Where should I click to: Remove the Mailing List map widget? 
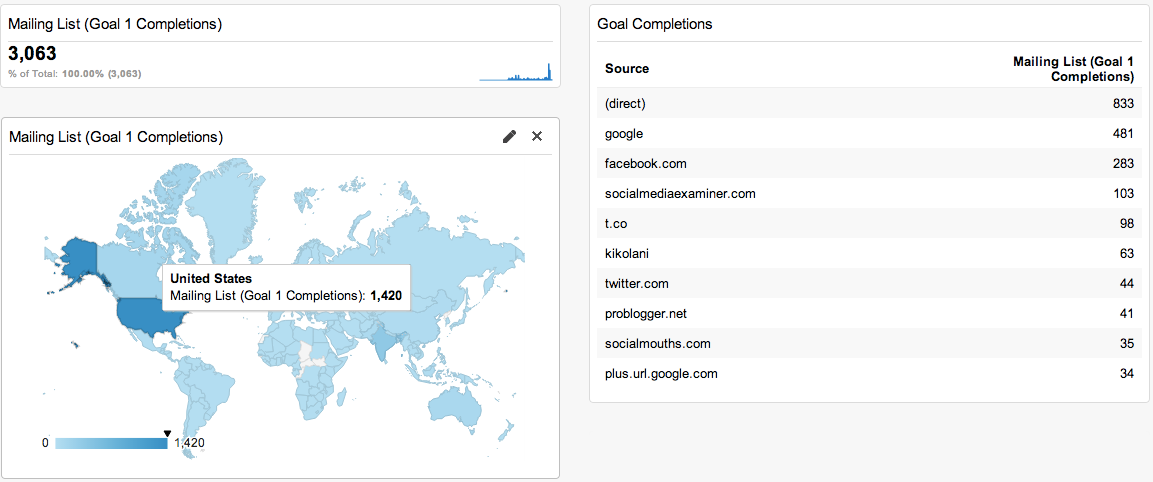point(537,136)
